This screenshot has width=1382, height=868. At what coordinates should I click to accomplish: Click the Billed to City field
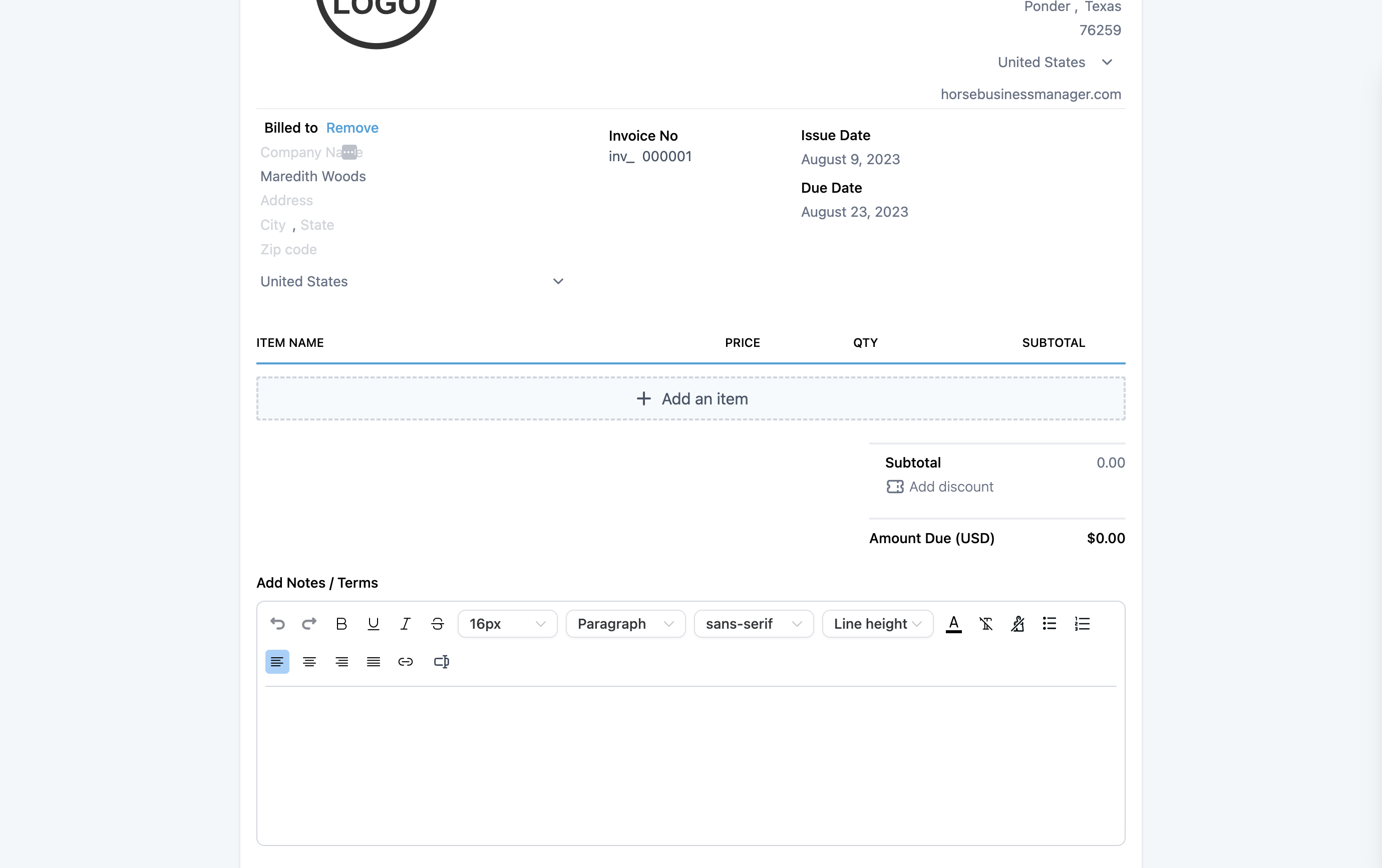pos(272,225)
